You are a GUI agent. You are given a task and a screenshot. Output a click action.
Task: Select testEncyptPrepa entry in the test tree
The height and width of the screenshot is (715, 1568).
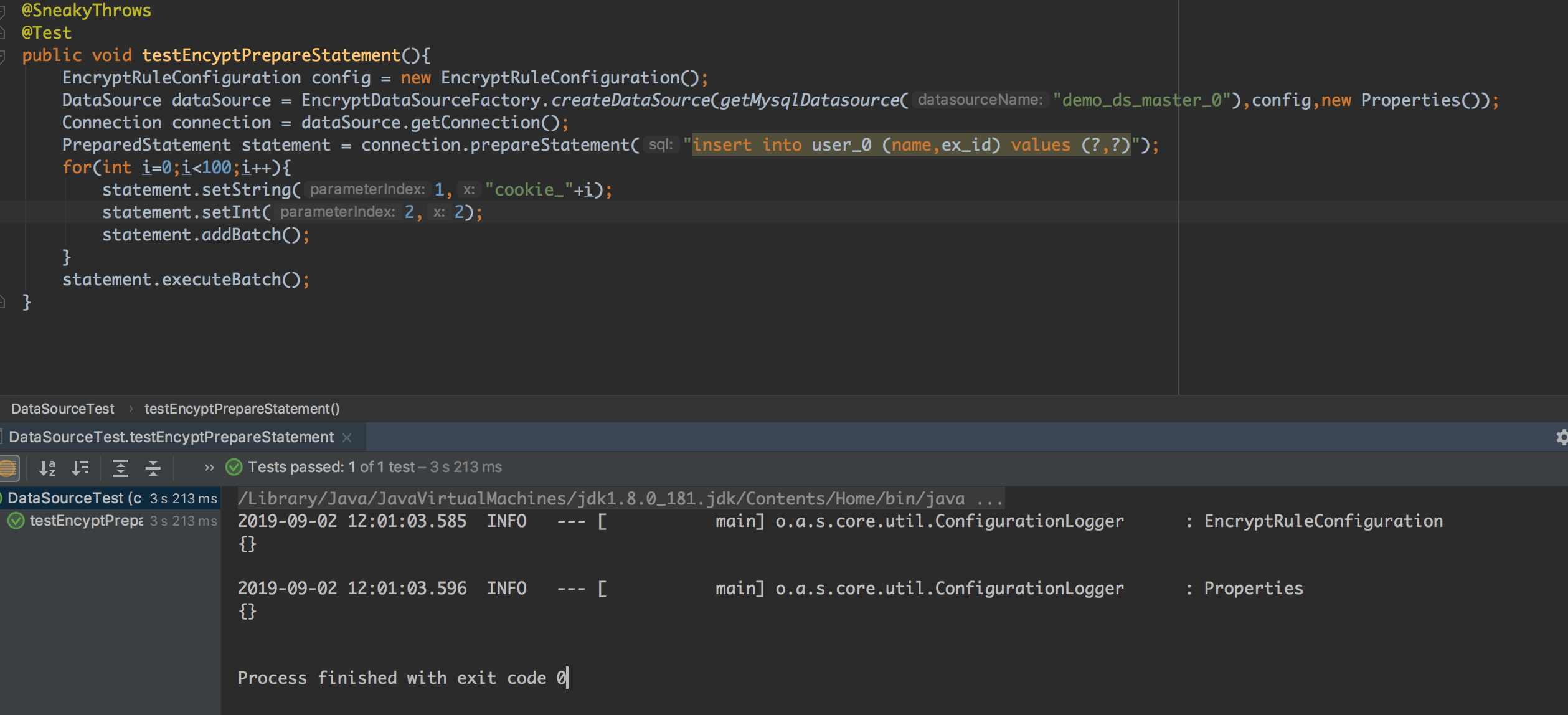(x=87, y=521)
